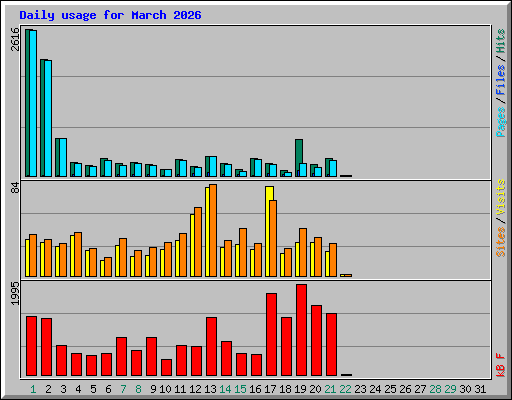Image resolution: width=512 pixels, height=400 pixels.
Task: Click day 11 label on the x-axis
Action: point(180,389)
